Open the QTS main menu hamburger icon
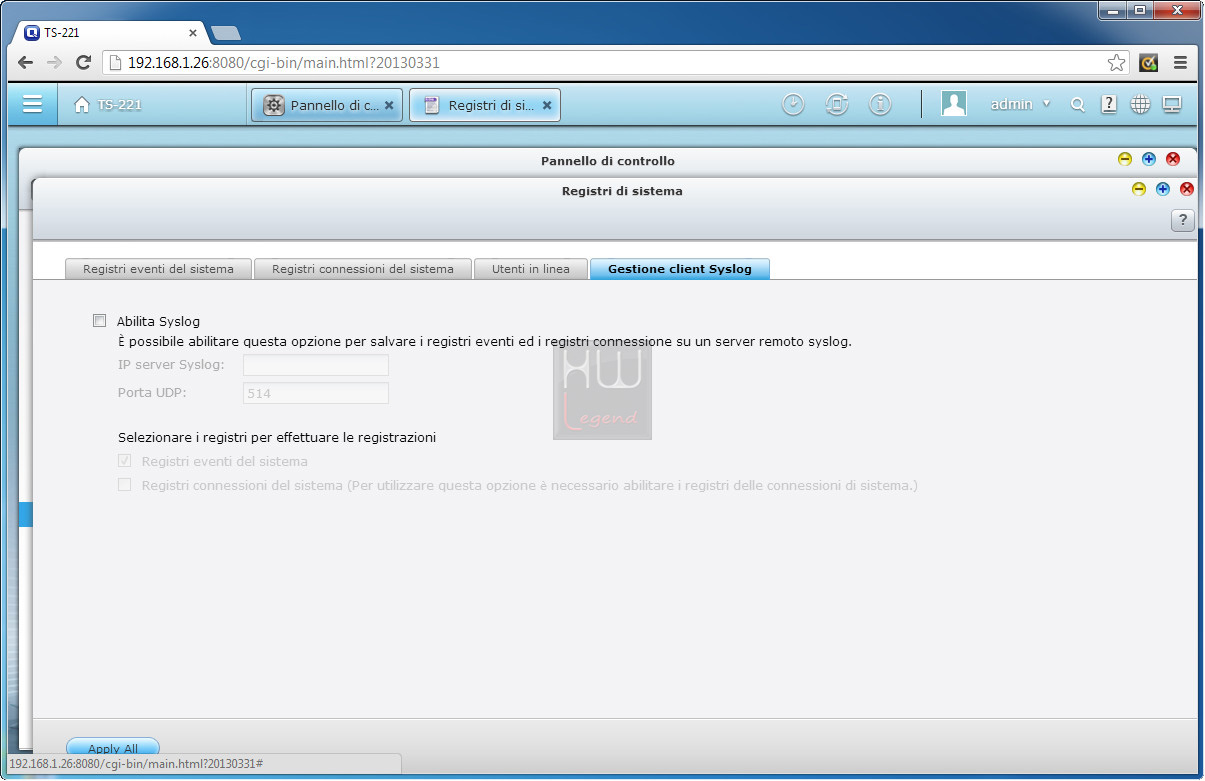Screen dimensions: 1205x781 tap(32, 104)
